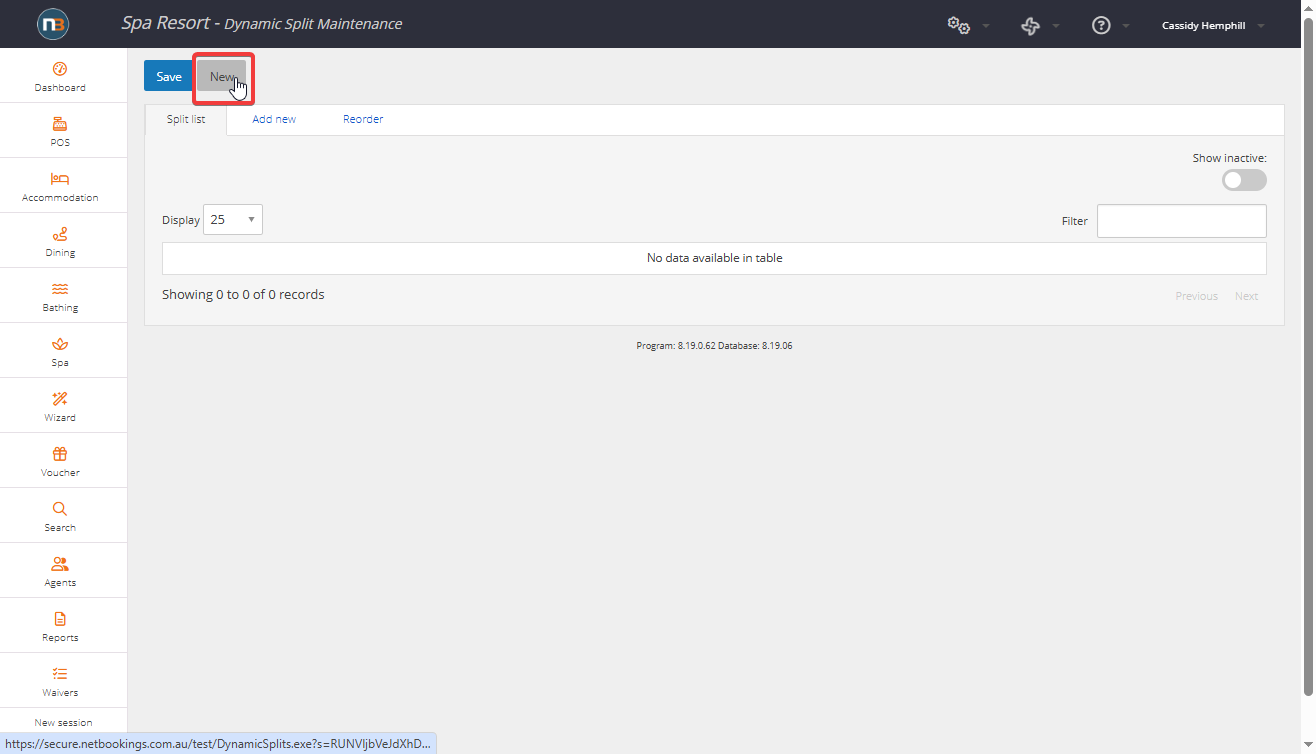Launch the Wizard wand icon
This screenshot has width=1316, height=754.
point(60,399)
